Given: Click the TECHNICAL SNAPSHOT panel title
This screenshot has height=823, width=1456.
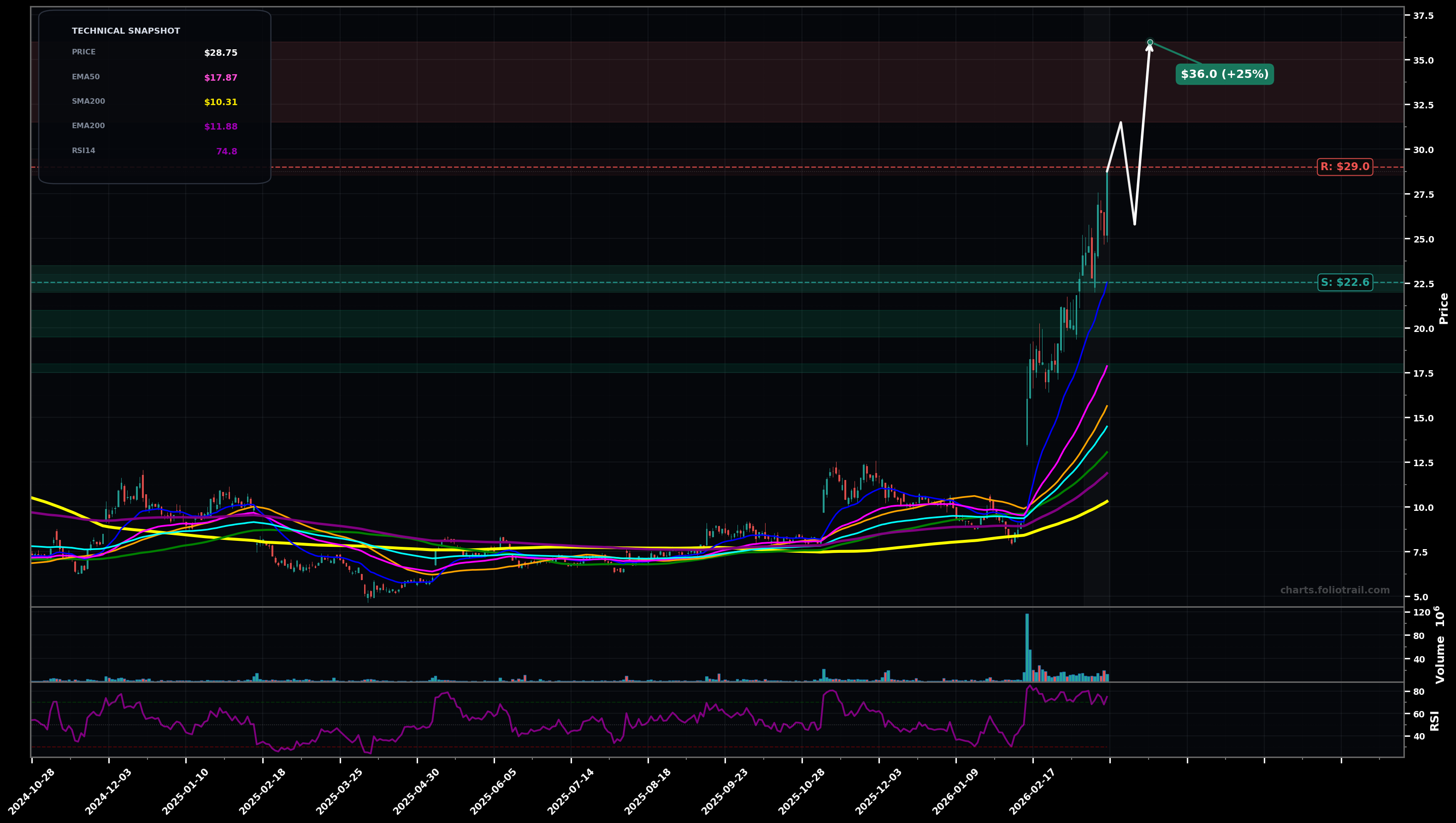Looking at the screenshot, I should (x=125, y=30).
